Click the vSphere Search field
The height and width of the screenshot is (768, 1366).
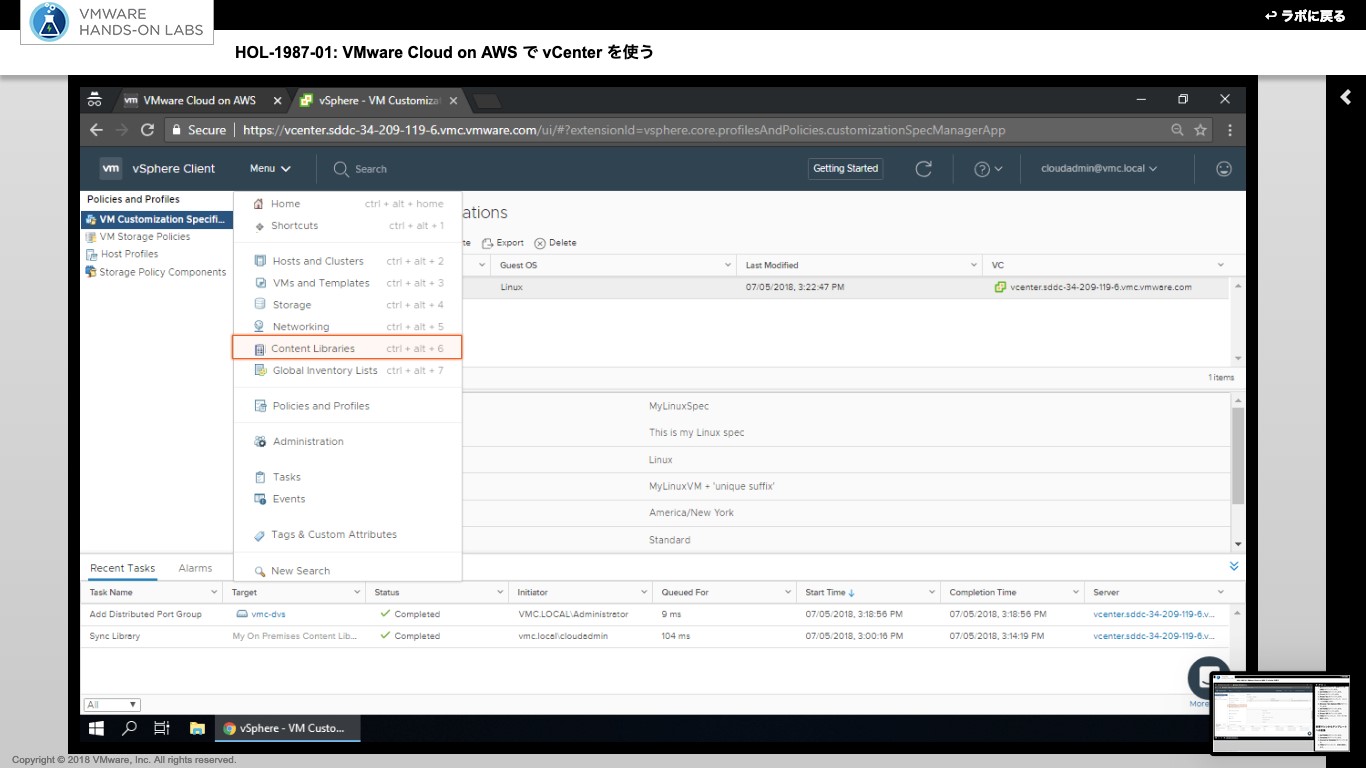(x=371, y=169)
